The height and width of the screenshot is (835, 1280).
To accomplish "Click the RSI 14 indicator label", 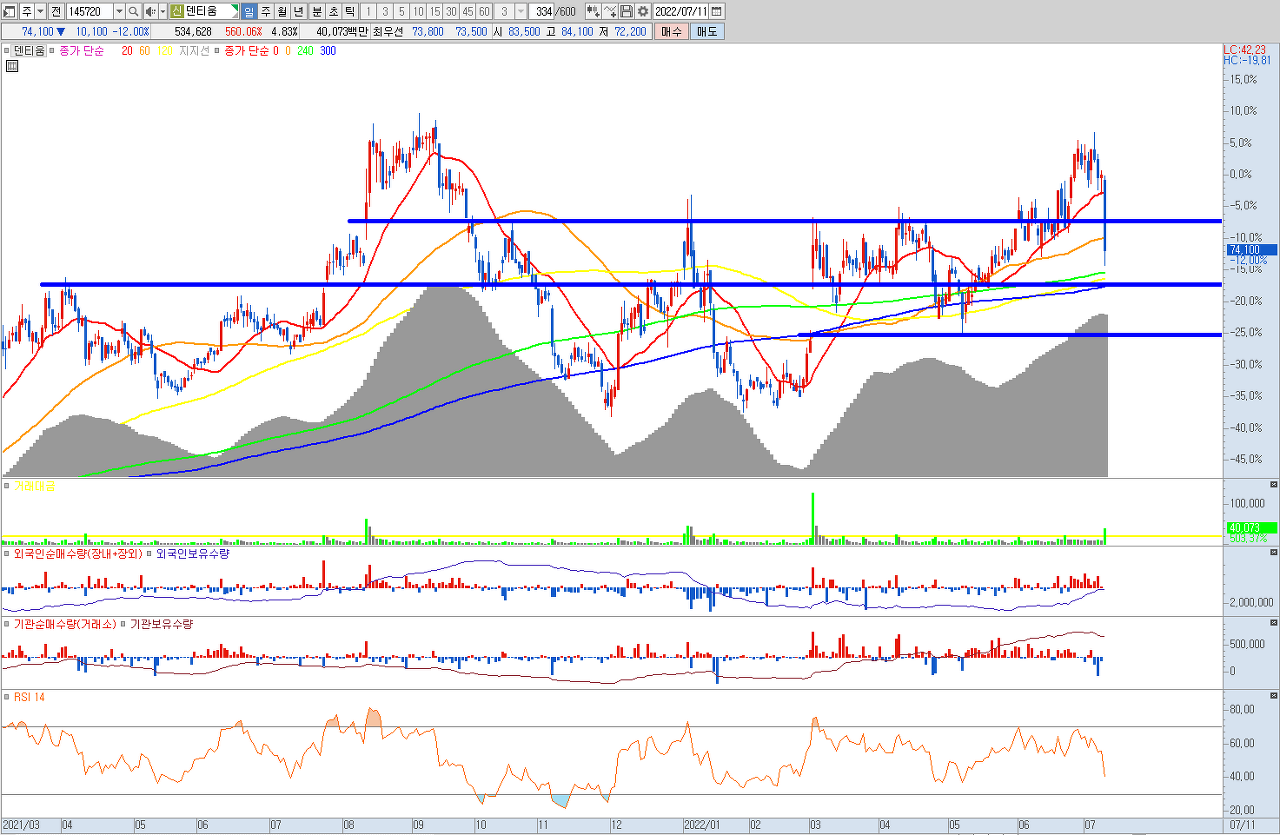I will tap(29, 696).
